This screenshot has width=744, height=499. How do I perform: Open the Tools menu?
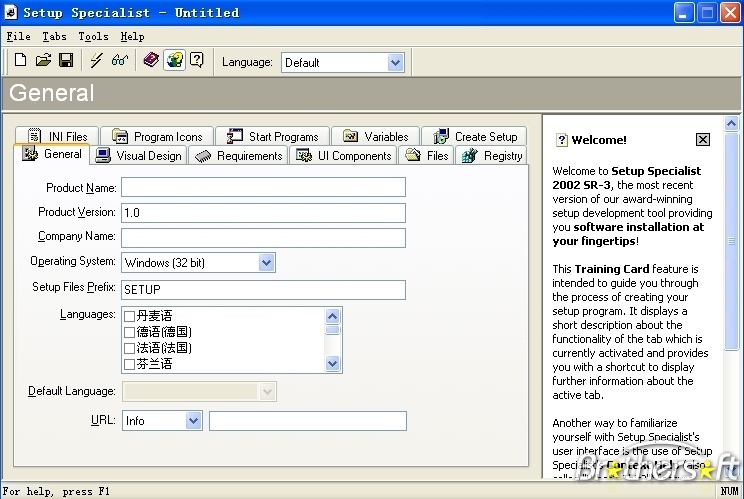(x=93, y=37)
